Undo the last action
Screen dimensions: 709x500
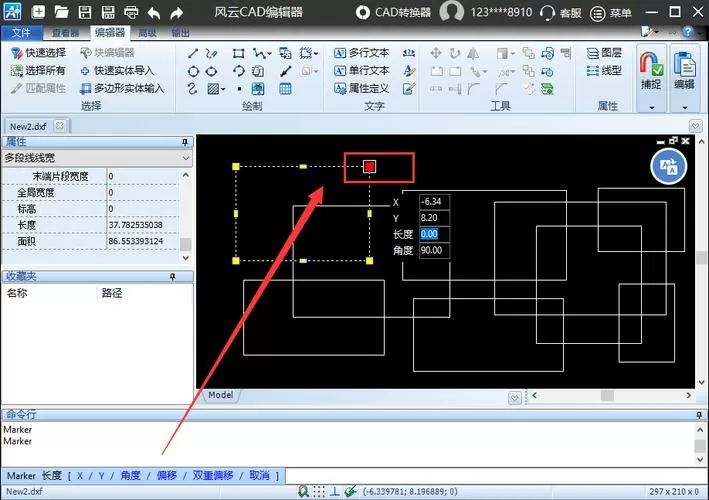pos(154,13)
